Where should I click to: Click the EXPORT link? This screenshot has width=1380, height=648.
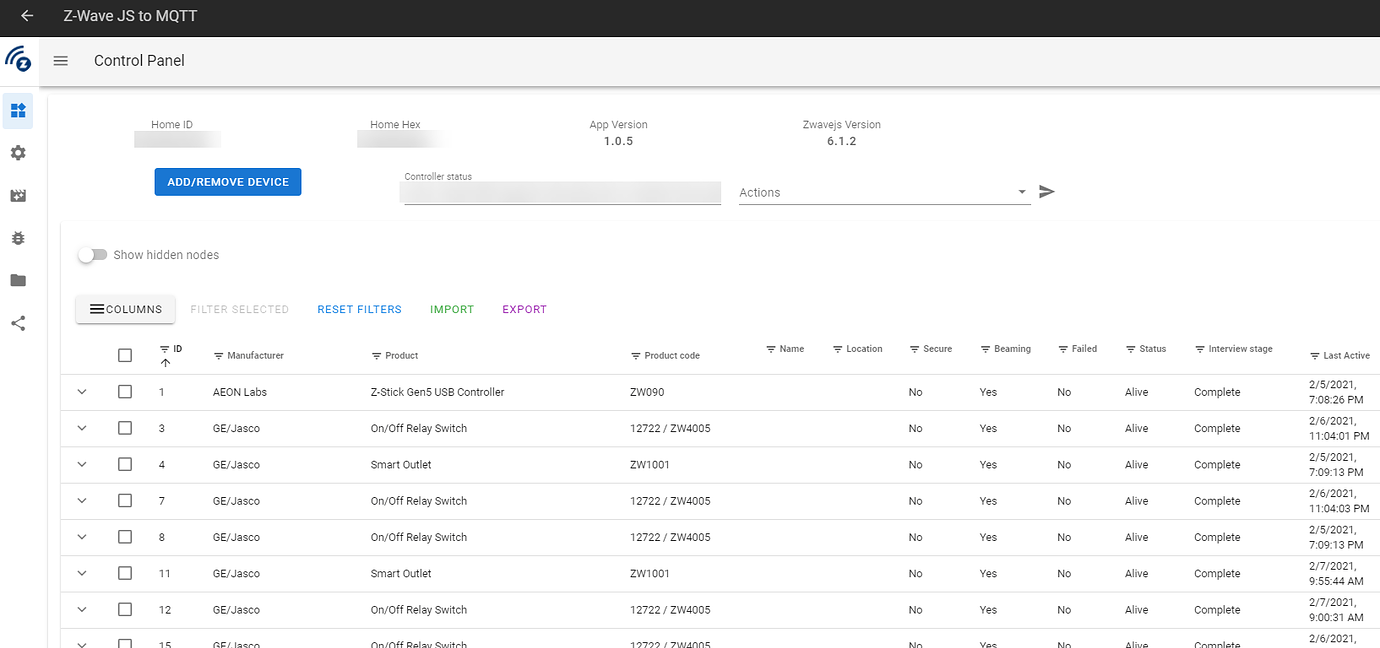coord(524,309)
